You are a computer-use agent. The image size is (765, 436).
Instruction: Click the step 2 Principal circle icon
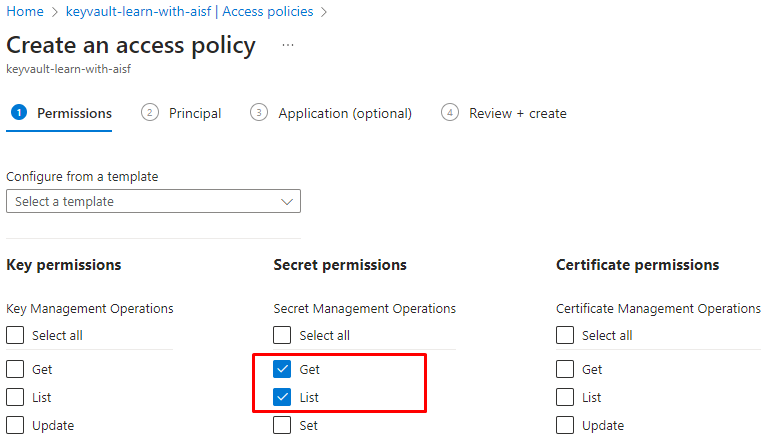click(x=150, y=113)
